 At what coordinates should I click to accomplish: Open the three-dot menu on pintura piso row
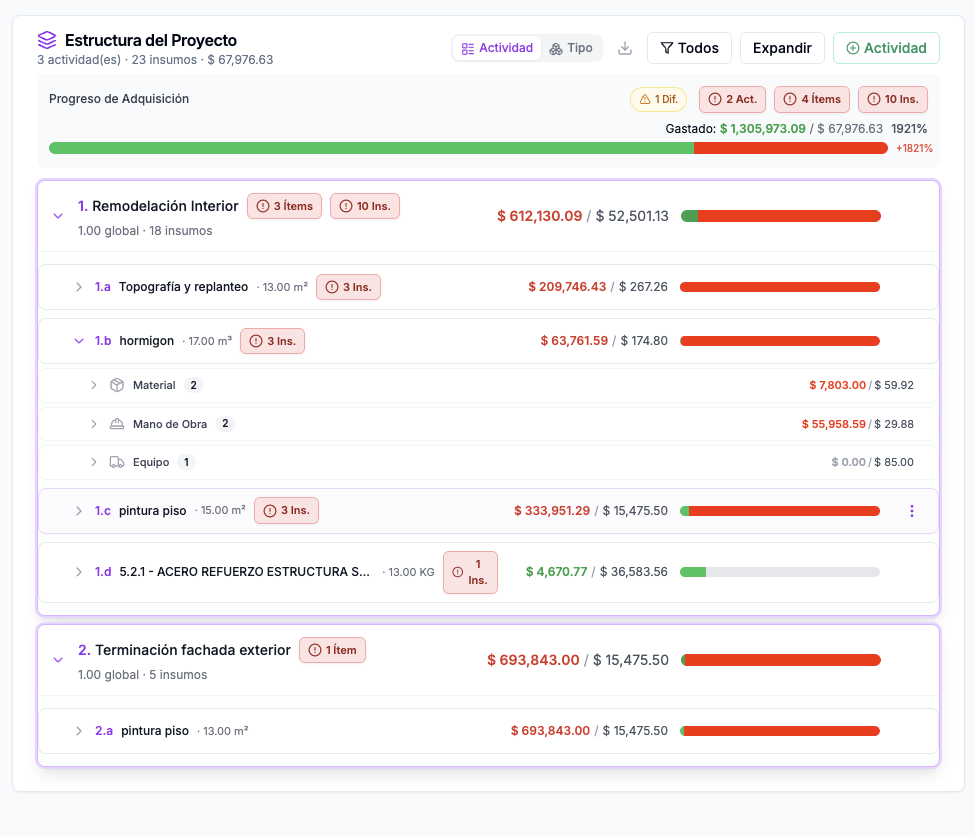point(911,510)
